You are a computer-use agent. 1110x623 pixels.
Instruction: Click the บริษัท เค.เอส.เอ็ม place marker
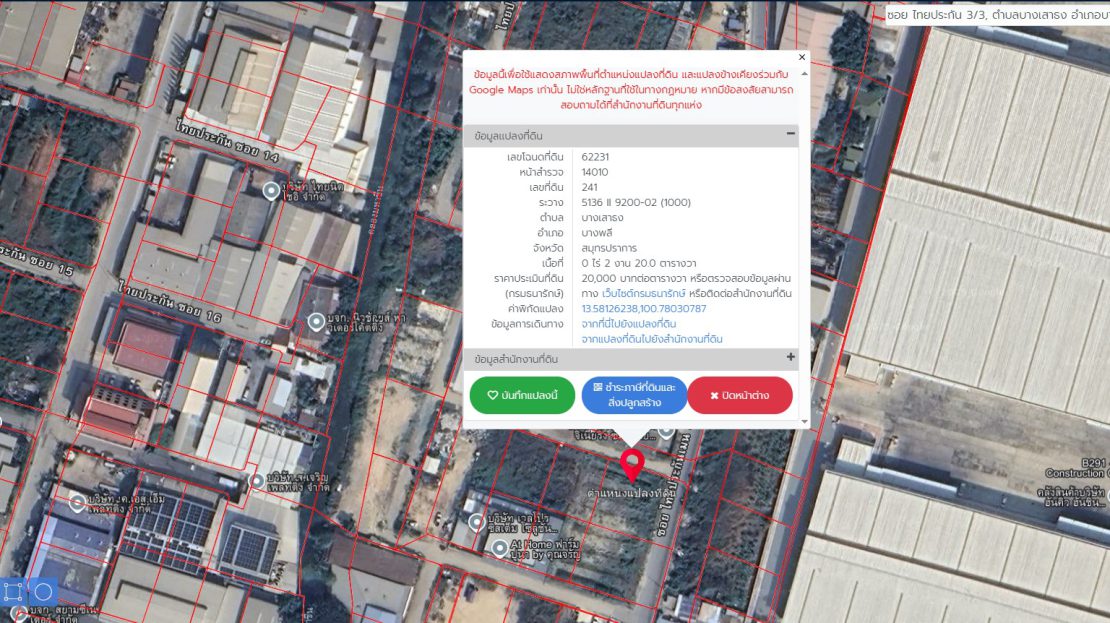point(76,504)
